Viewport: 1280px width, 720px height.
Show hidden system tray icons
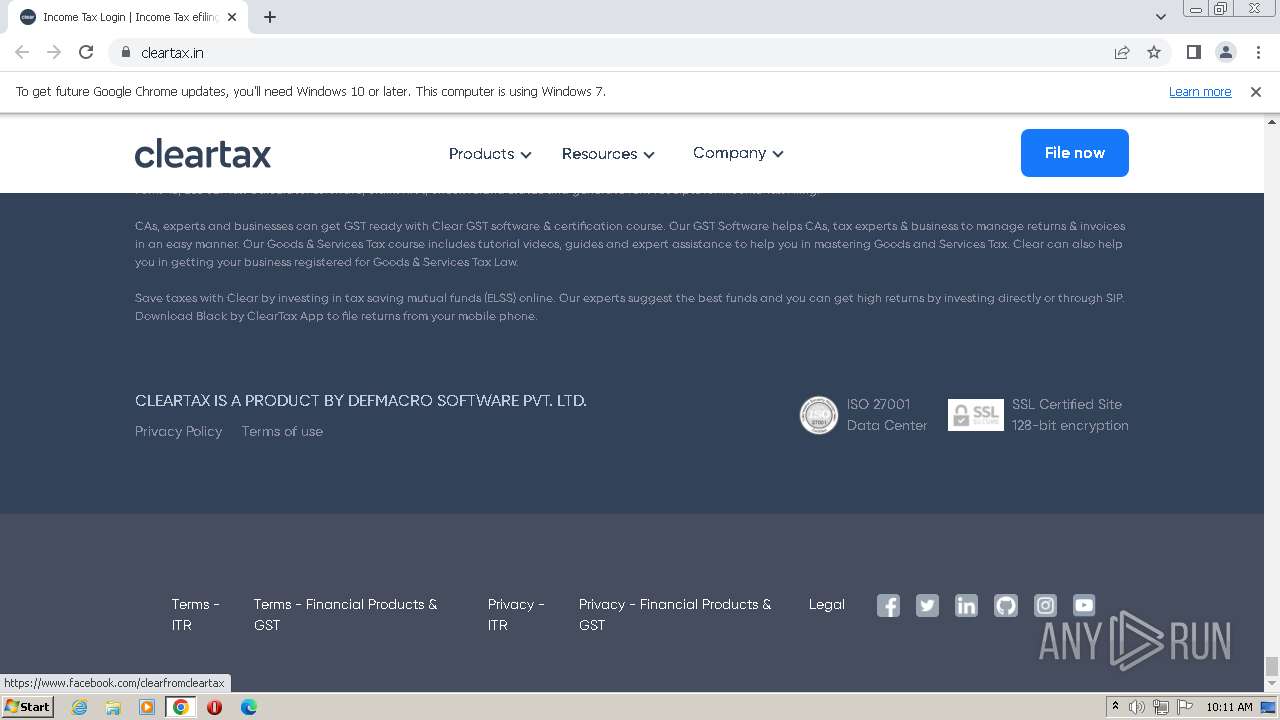[x=1115, y=706]
